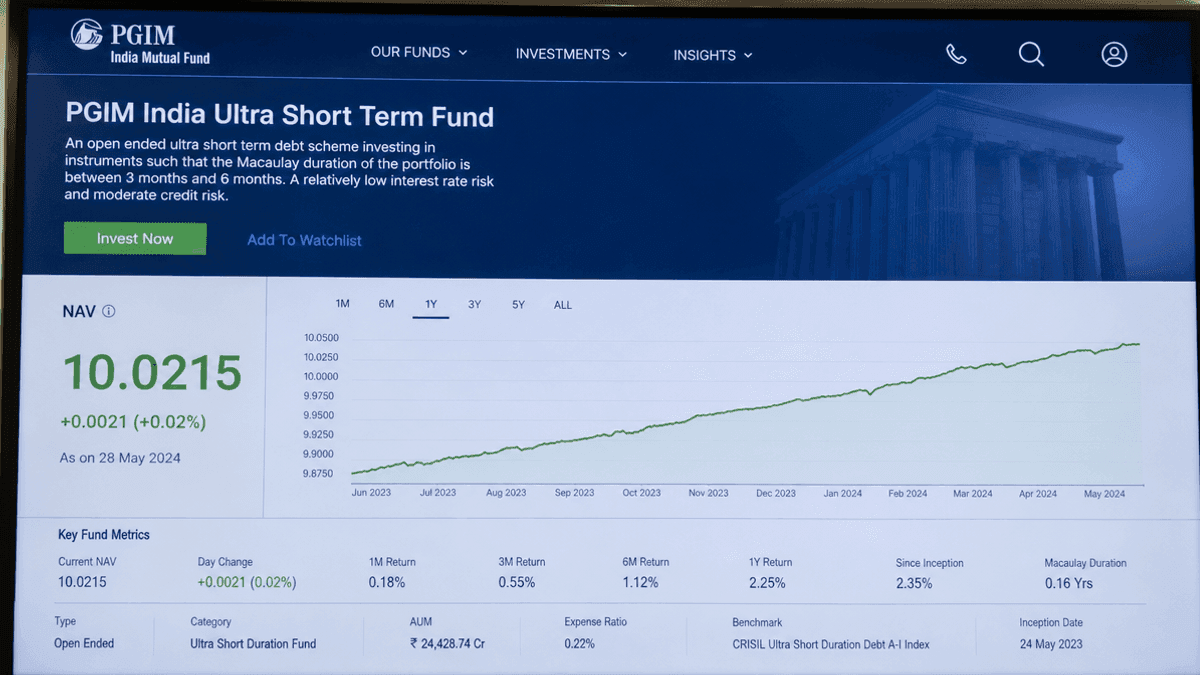The height and width of the screenshot is (675, 1200).
Task: Click the PGIM India Mutual Fund logo
Action: tap(140, 42)
